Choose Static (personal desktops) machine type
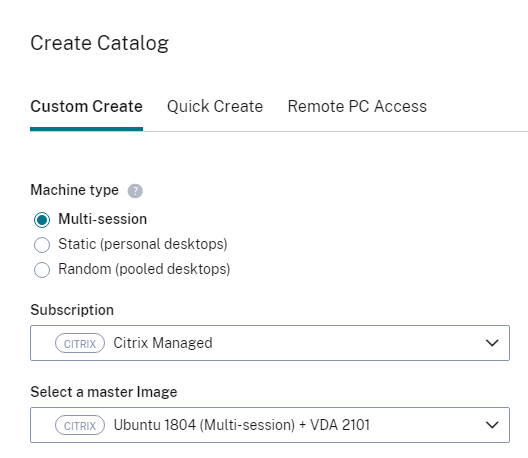This screenshot has width=528, height=458. (42, 244)
